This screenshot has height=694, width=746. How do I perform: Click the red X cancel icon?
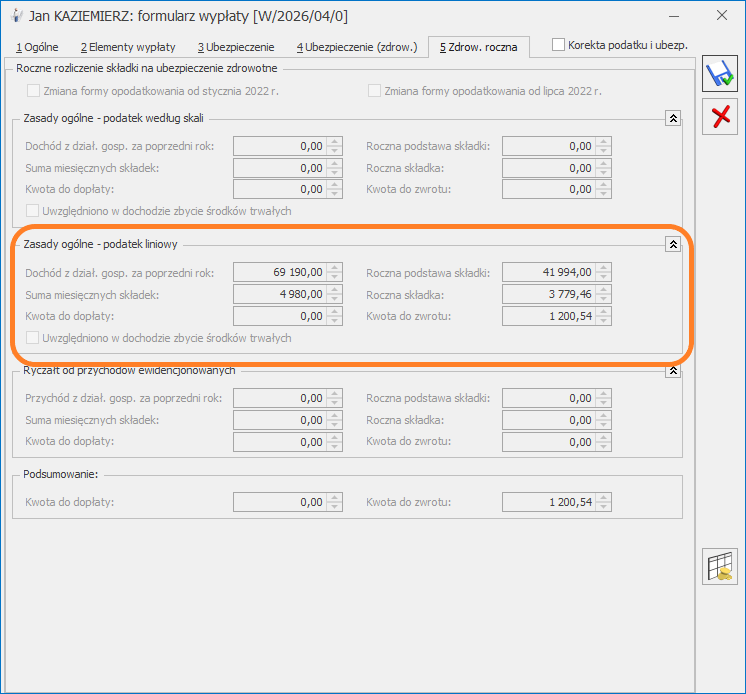719,117
